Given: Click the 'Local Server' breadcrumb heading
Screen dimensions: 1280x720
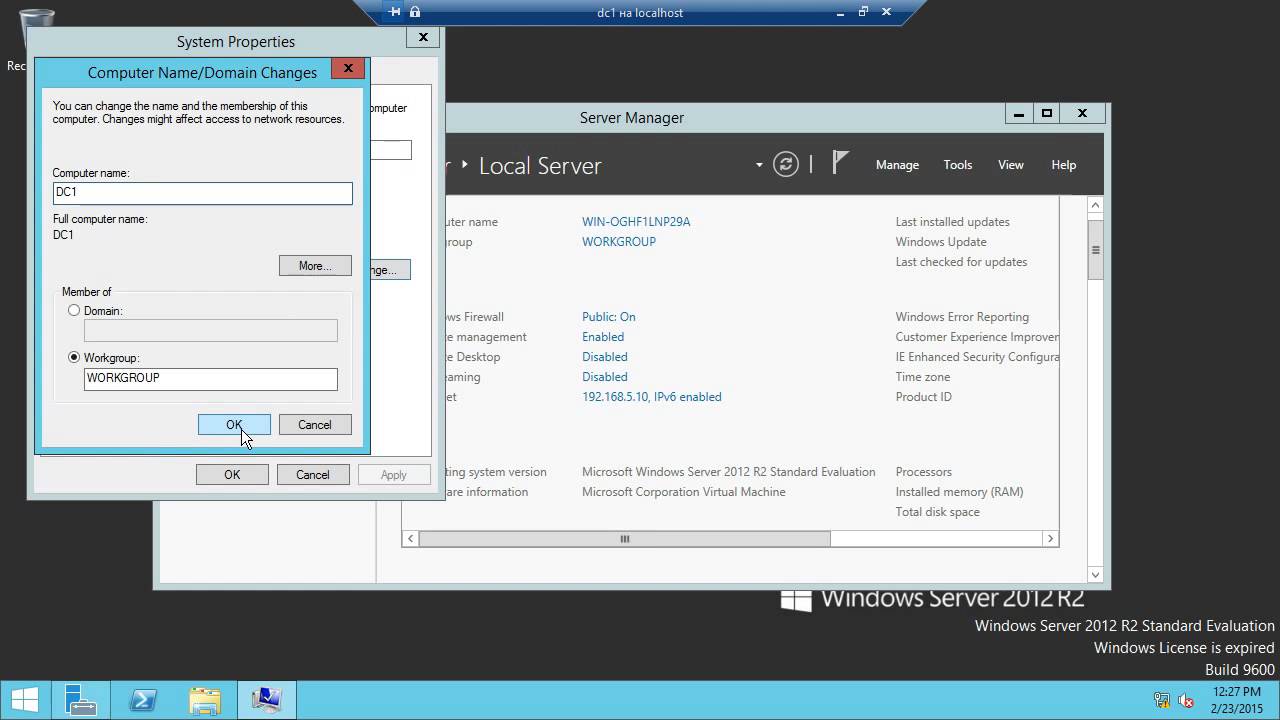Looking at the screenshot, I should tap(540, 166).
